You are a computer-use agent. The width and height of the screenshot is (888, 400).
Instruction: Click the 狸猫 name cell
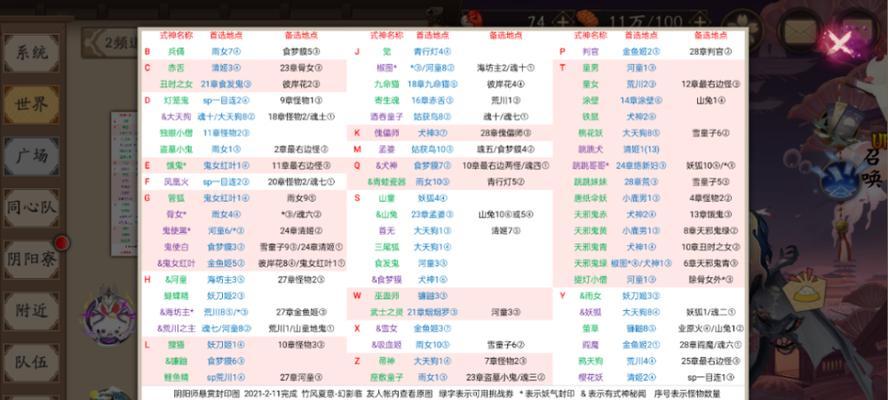[x=176, y=345]
